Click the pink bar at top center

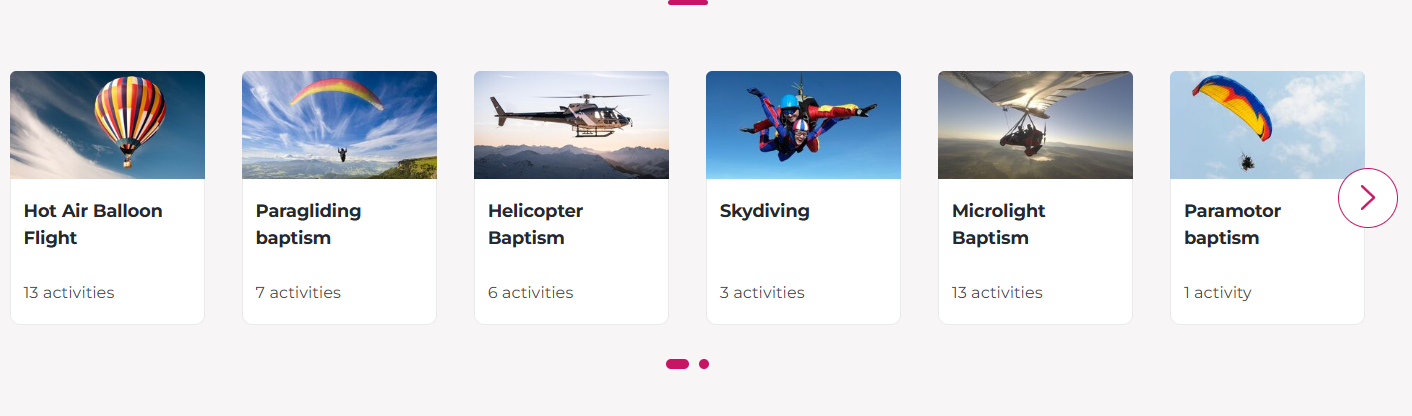point(688,2)
